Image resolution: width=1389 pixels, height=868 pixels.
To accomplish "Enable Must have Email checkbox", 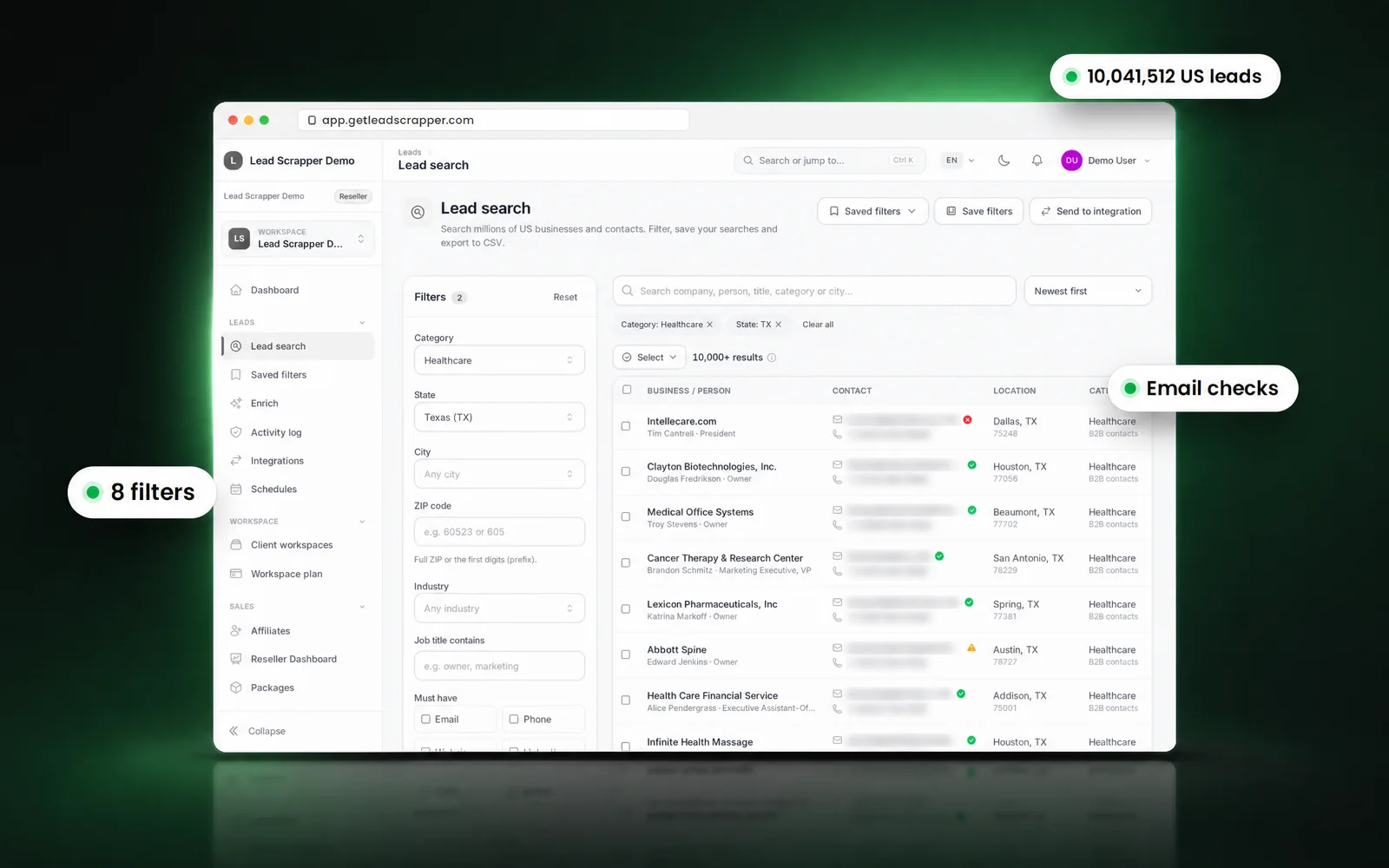I will click(426, 719).
